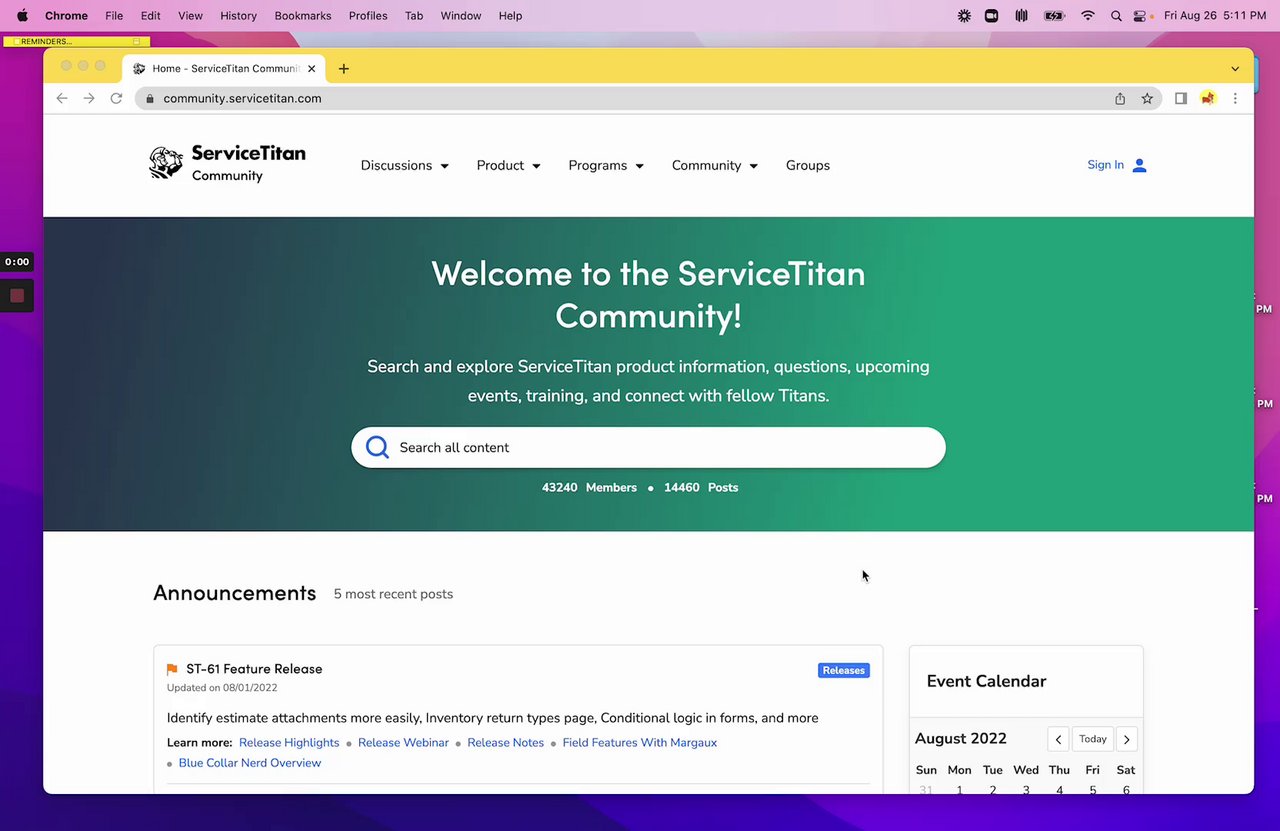Click the browser back arrow
1280x831 pixels.
pyautogui.click(x=62, y=98)
